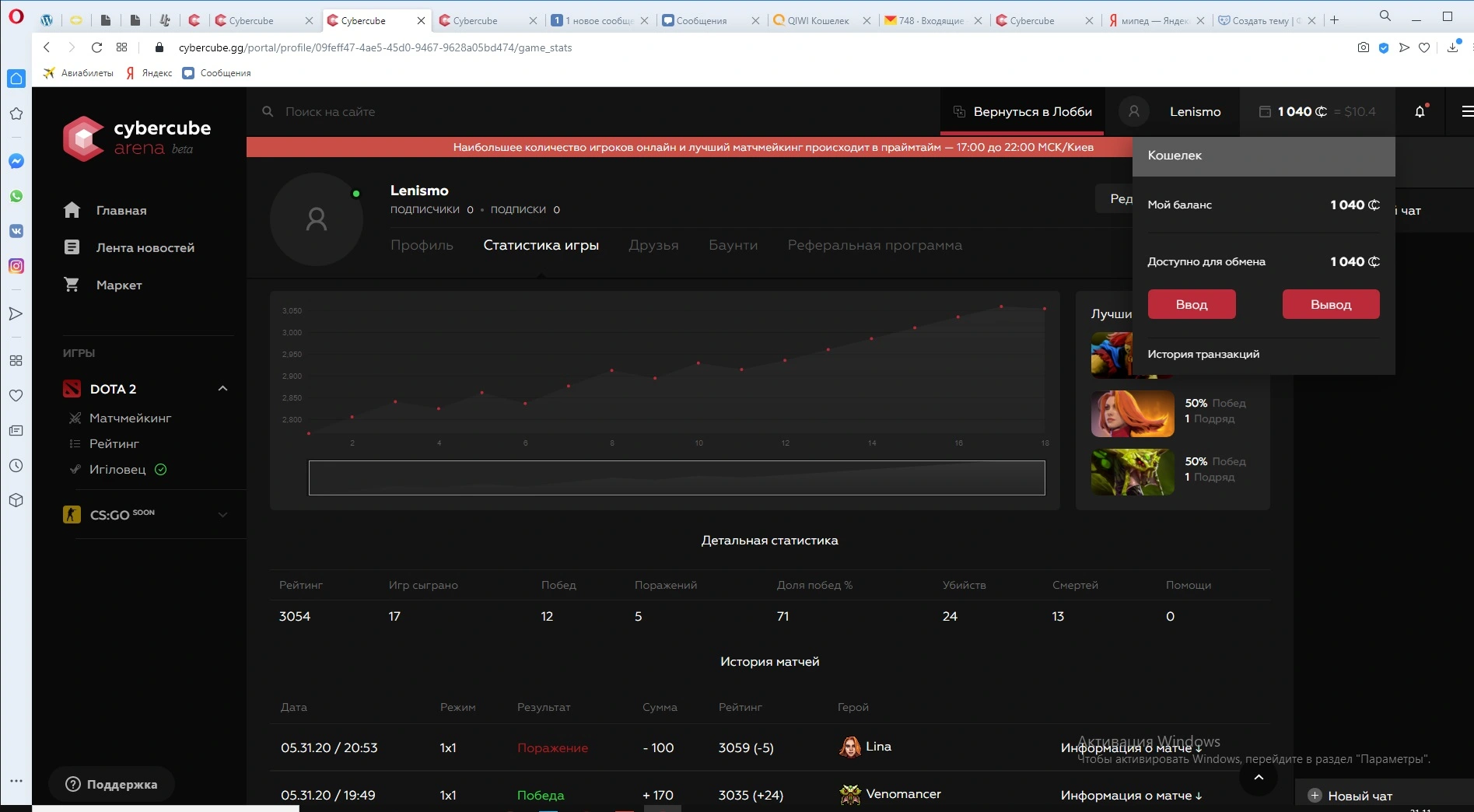Click the sidebar setup three-dots icon

tap(16, 780)
